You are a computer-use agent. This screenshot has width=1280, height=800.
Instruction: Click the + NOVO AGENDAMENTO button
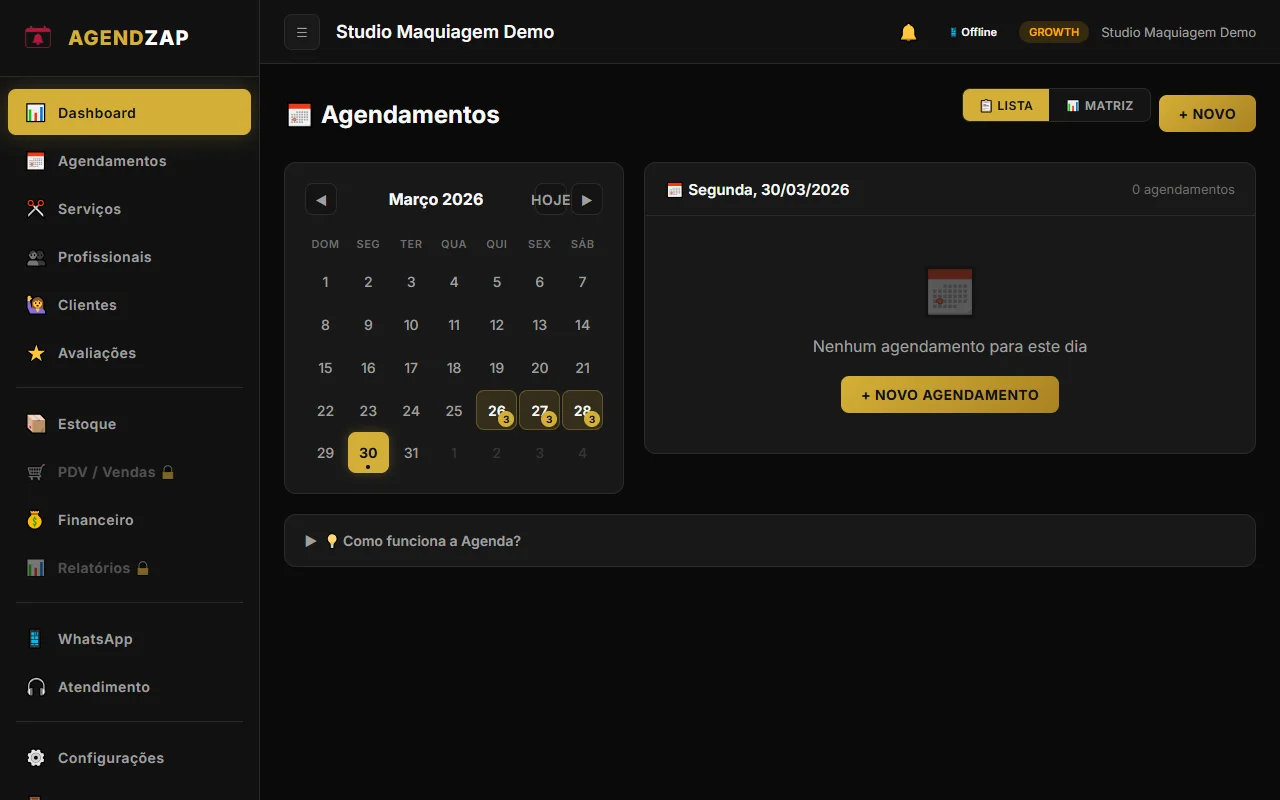(949, 395)
